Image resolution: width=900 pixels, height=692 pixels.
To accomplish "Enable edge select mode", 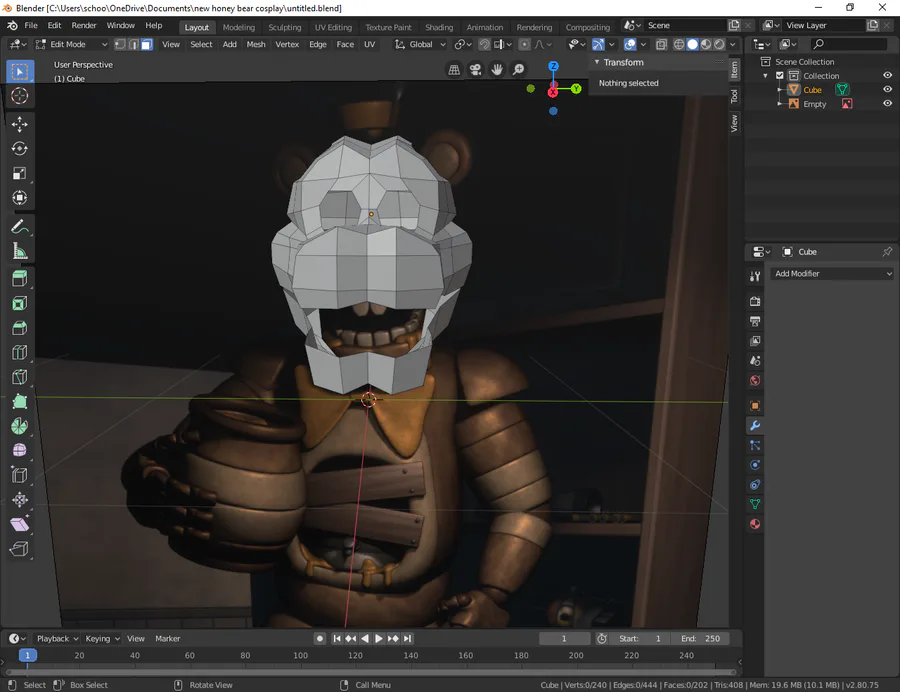I will [x=133, y=44].
